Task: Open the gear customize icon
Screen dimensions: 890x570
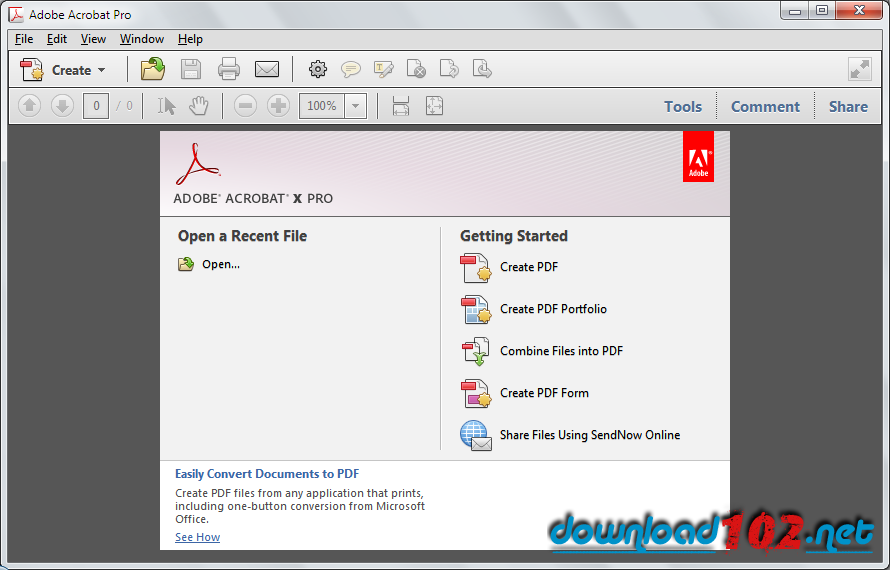Action: [318, 69]
